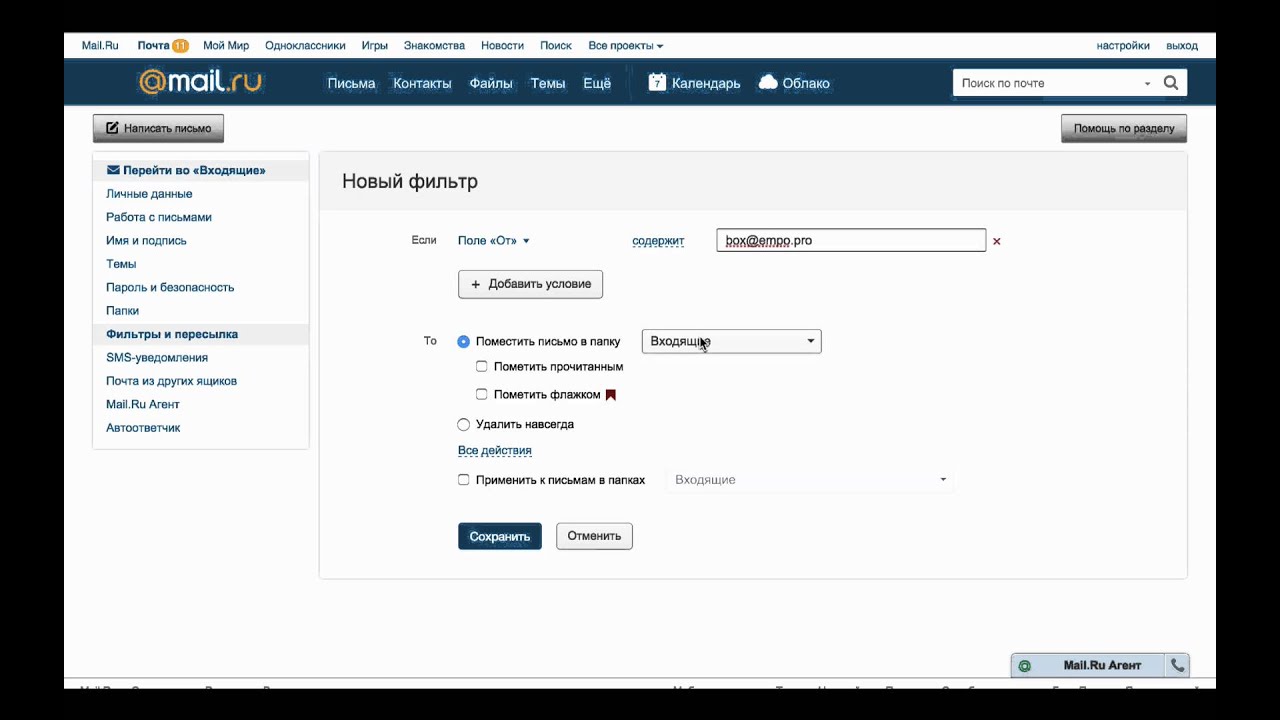Open the disabled Входящие folders dropdown
Viewport: 1280px width, 720px height.
(810, 480)
